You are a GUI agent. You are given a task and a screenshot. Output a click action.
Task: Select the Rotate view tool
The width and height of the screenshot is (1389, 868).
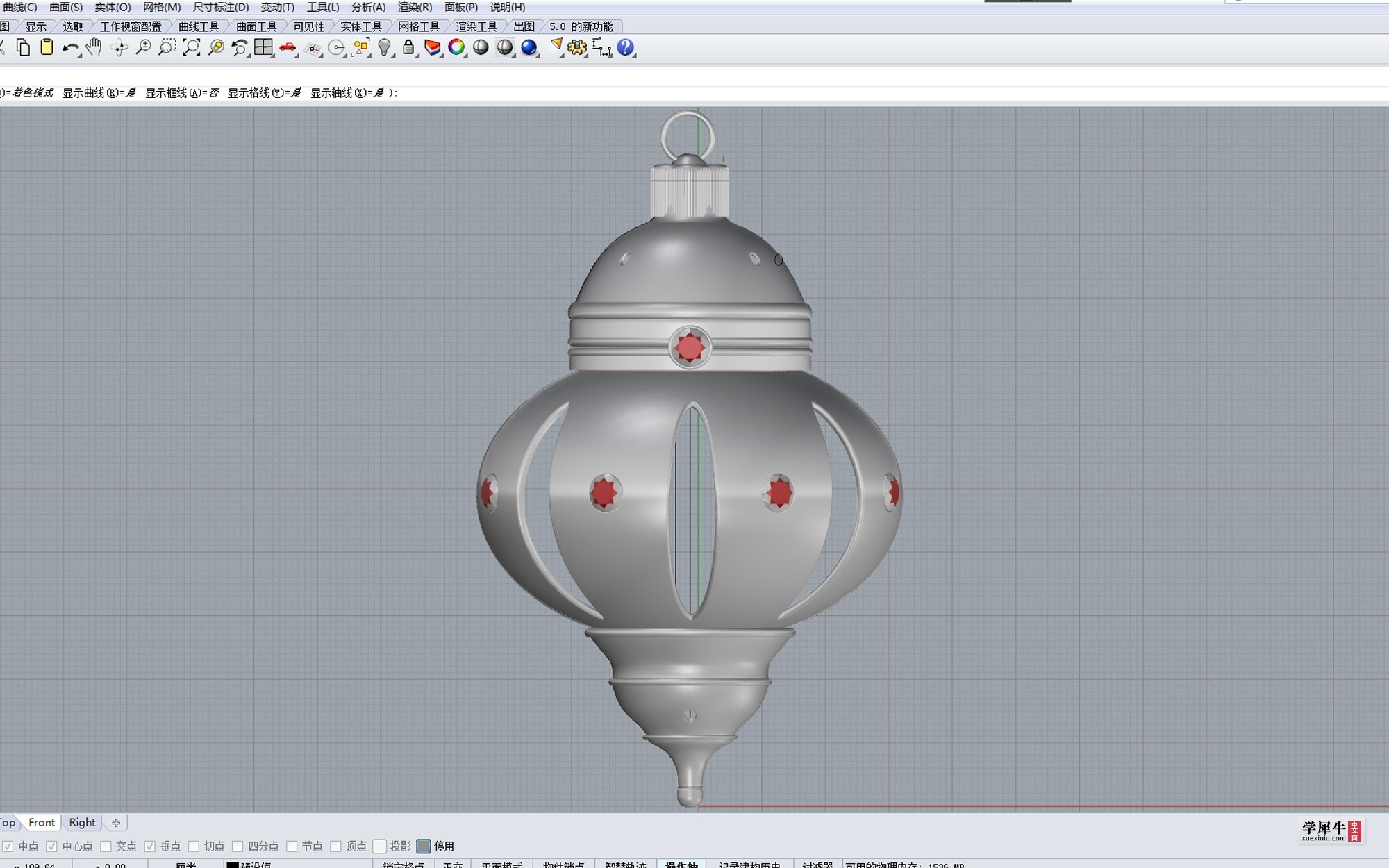click(119, 47)
